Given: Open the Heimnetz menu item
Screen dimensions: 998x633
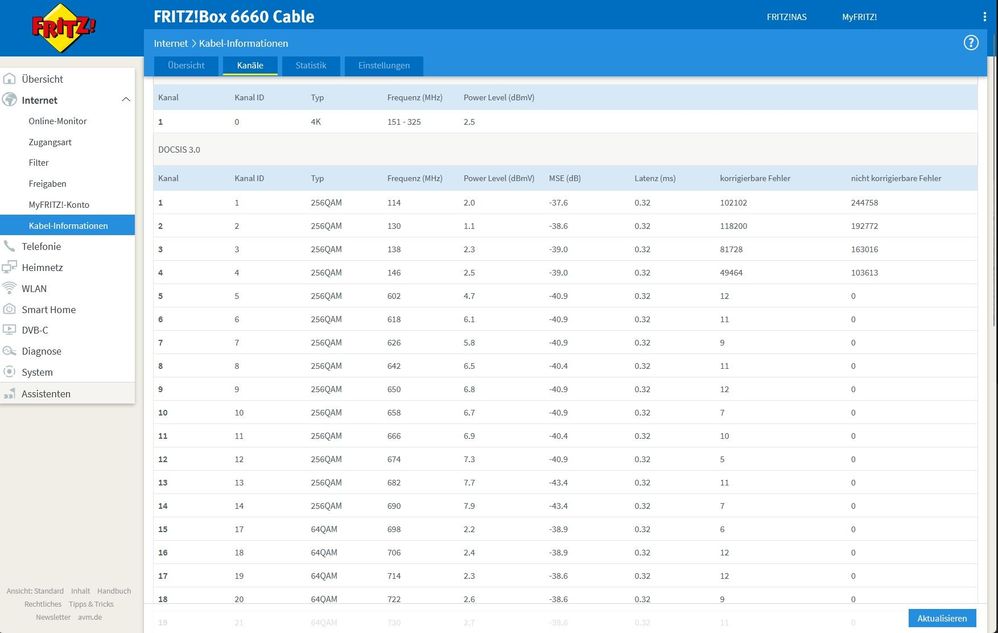Looking at the screenshot, I should click(42, 267).
